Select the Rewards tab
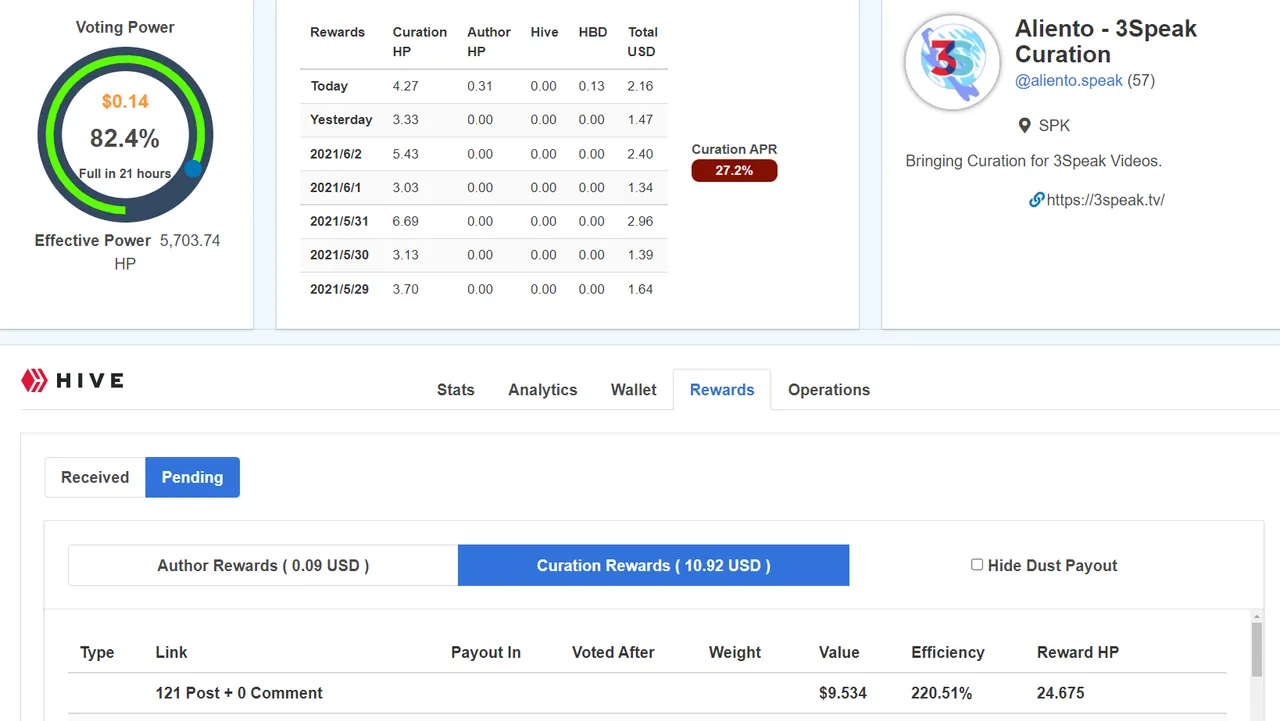Viewport: 1280px width, 721px height. coord(722,390)
